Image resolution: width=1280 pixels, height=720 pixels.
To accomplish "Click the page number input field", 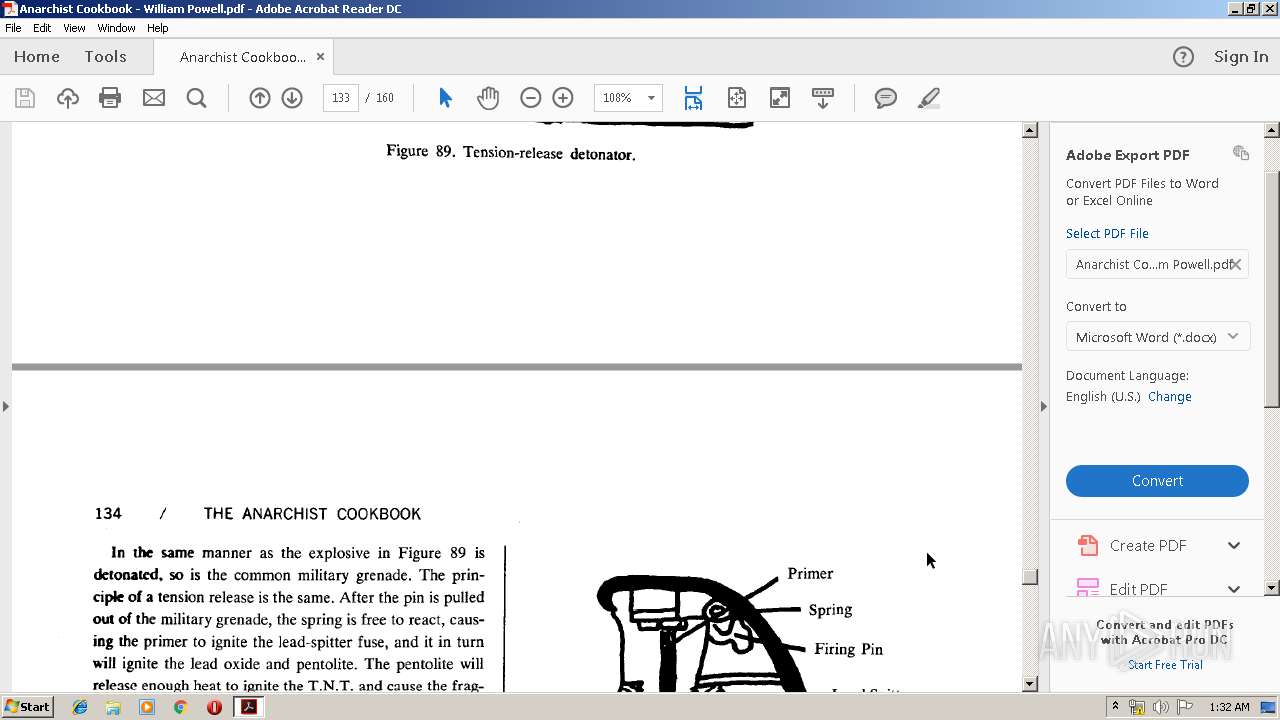I will click(x=340, y=98).
